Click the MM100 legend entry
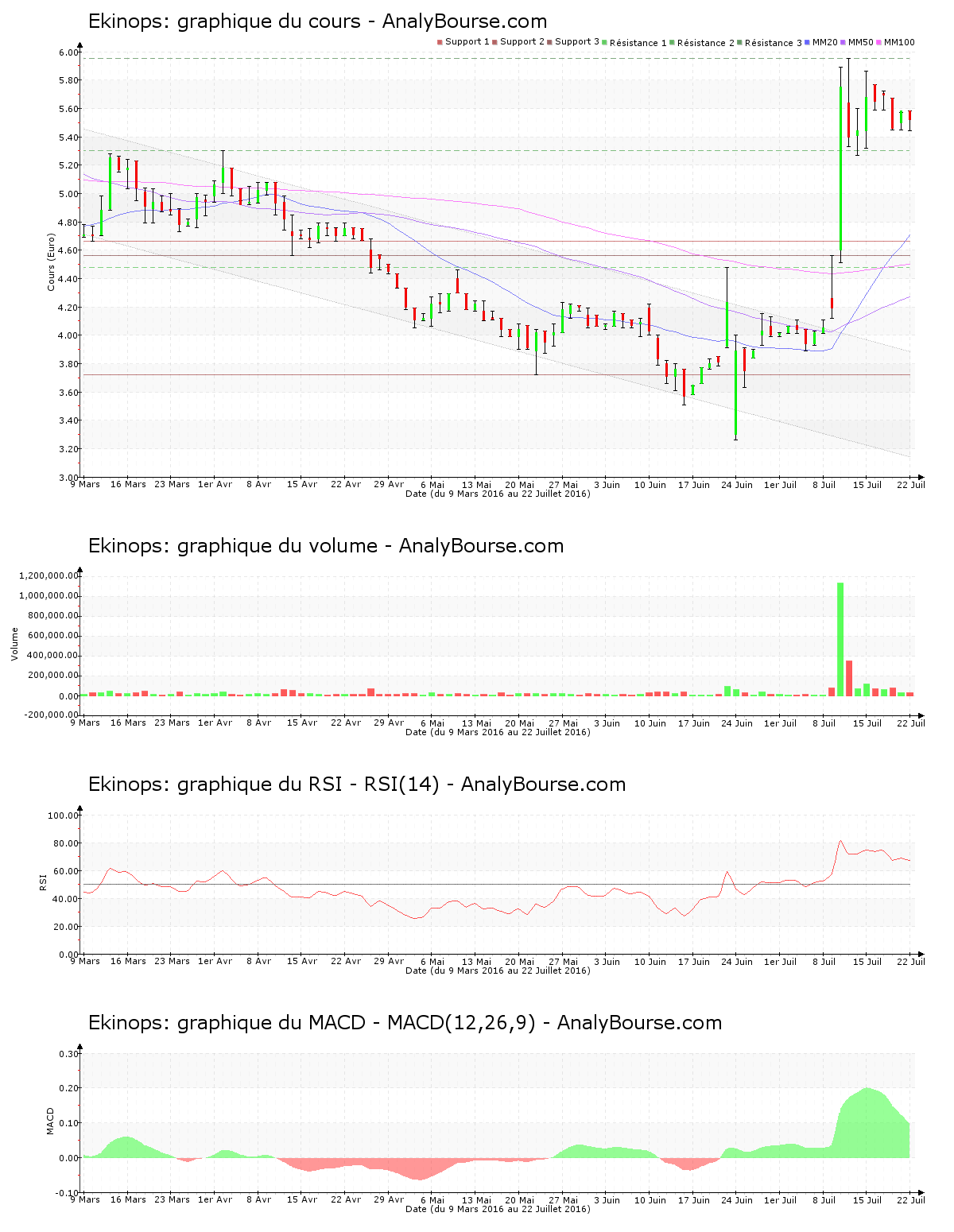Viewport: 954px width, 1232px height. 896,42
